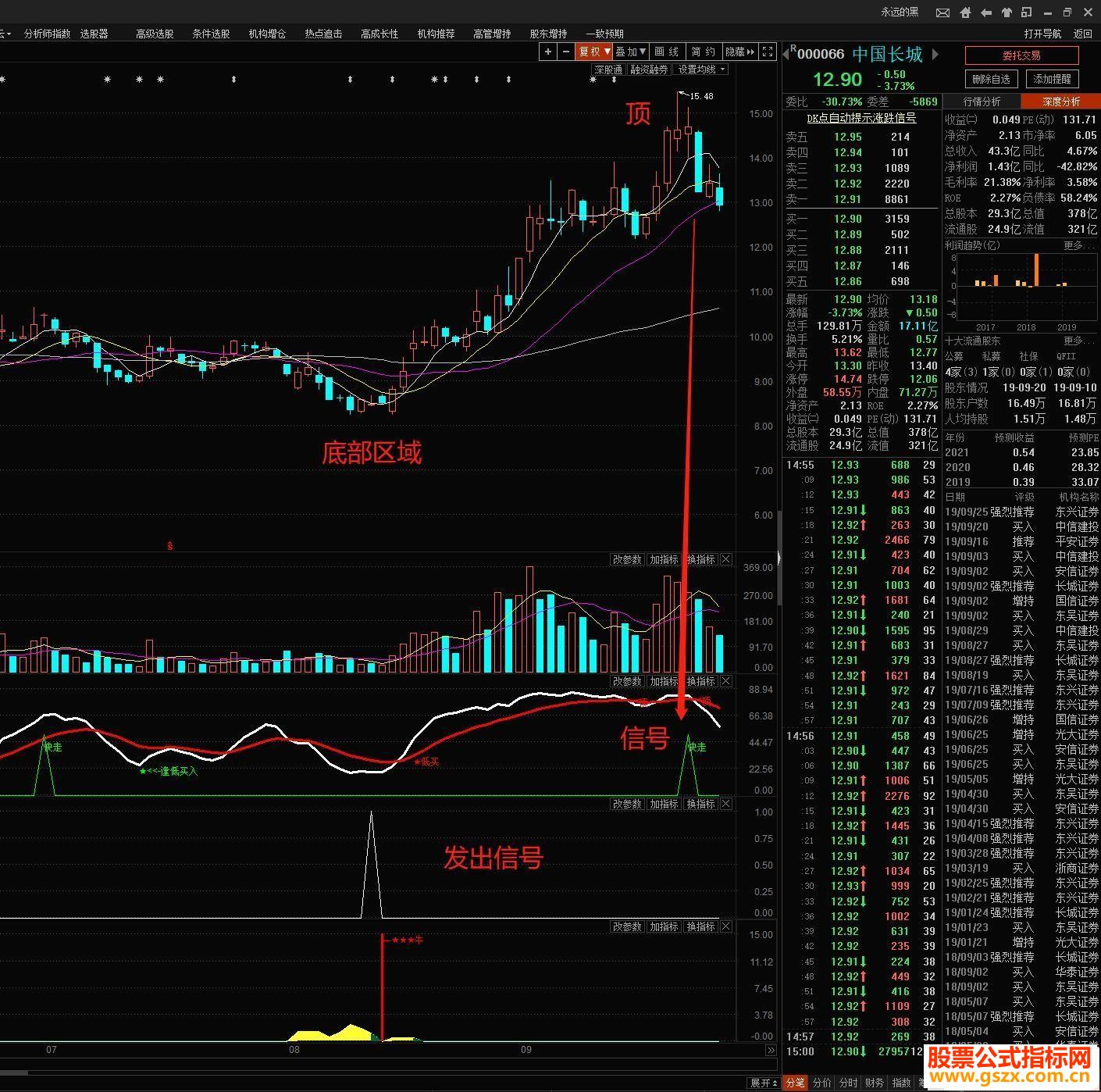Open 热点追击 menu

pyautogui.click(x=323, y=34)
